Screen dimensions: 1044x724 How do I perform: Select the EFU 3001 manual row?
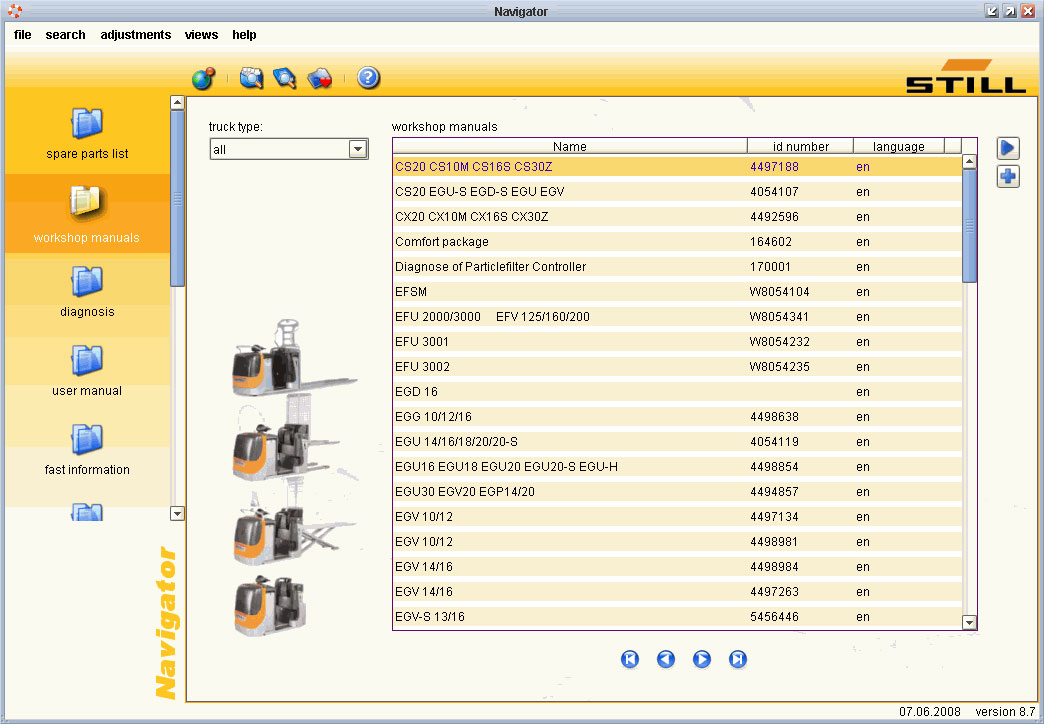(x=677, y=342)
